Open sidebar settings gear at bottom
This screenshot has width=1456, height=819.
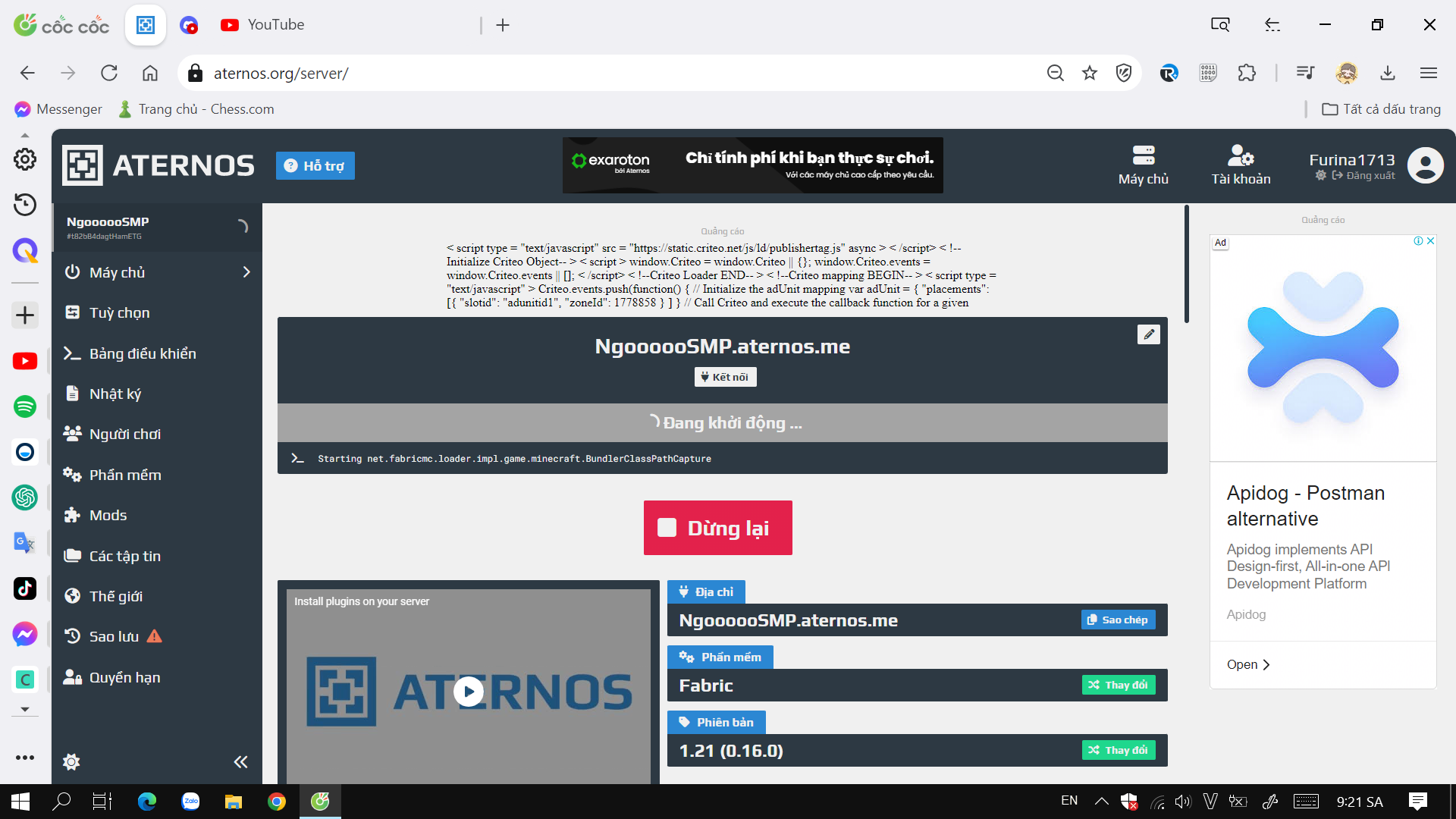[71, 762]
